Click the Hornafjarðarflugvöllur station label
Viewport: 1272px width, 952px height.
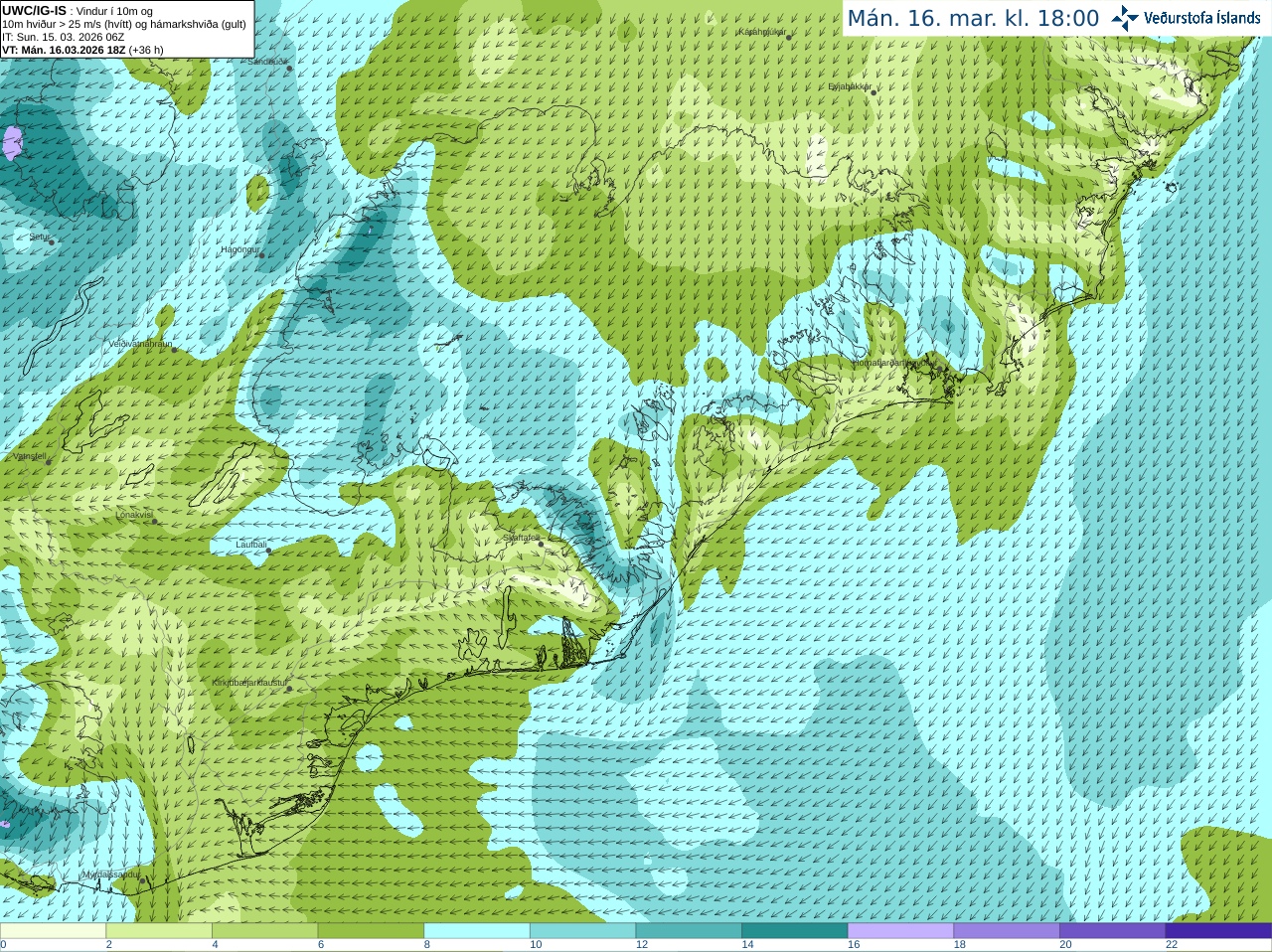click(x=893, y=363)
